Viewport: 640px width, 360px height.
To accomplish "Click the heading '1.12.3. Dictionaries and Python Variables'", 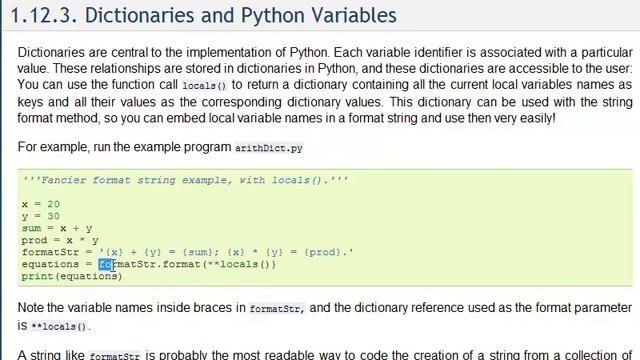I will tap(203, 16).
